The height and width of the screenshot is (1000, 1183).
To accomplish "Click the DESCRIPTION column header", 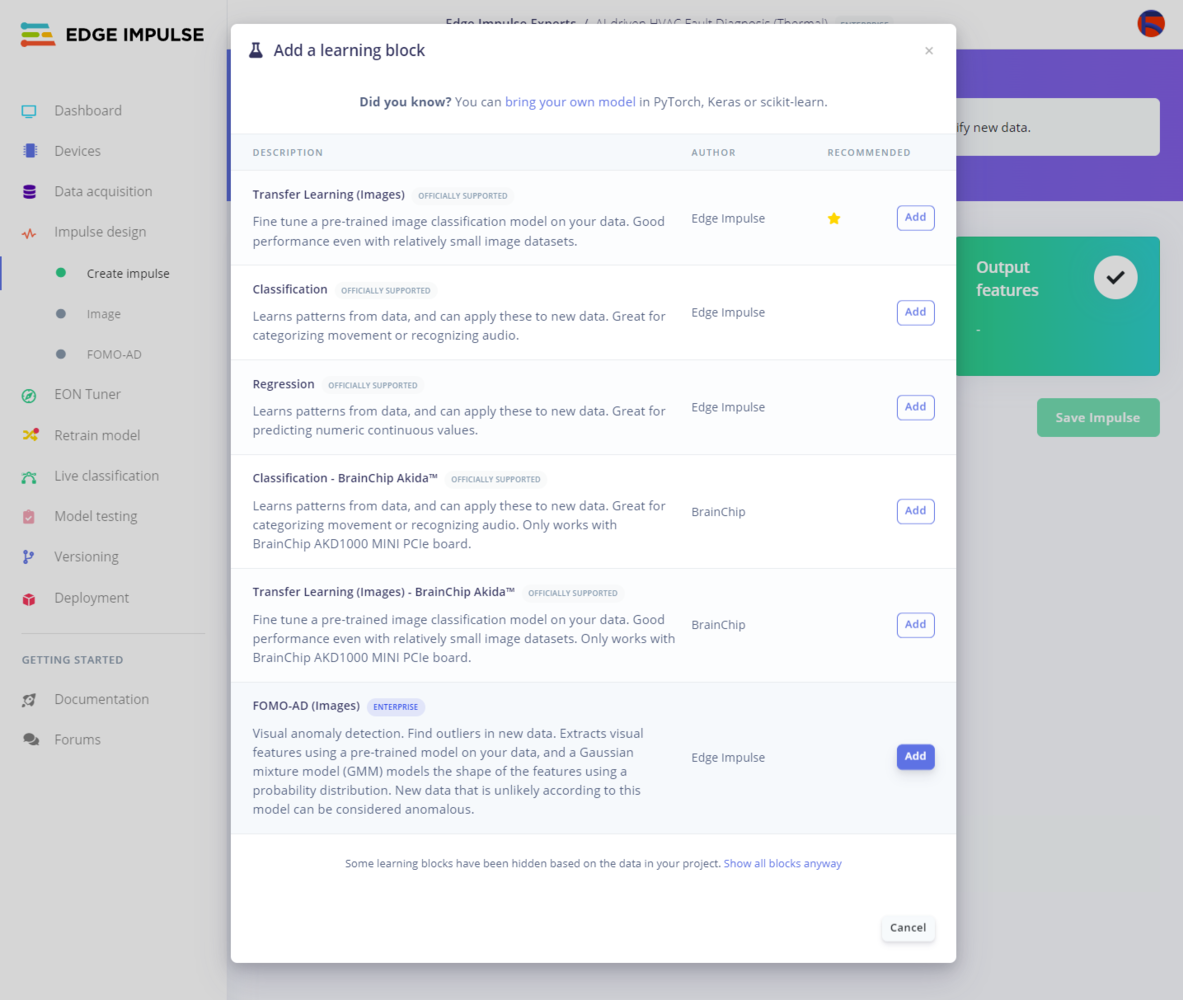I will click(x=287, y=152).
